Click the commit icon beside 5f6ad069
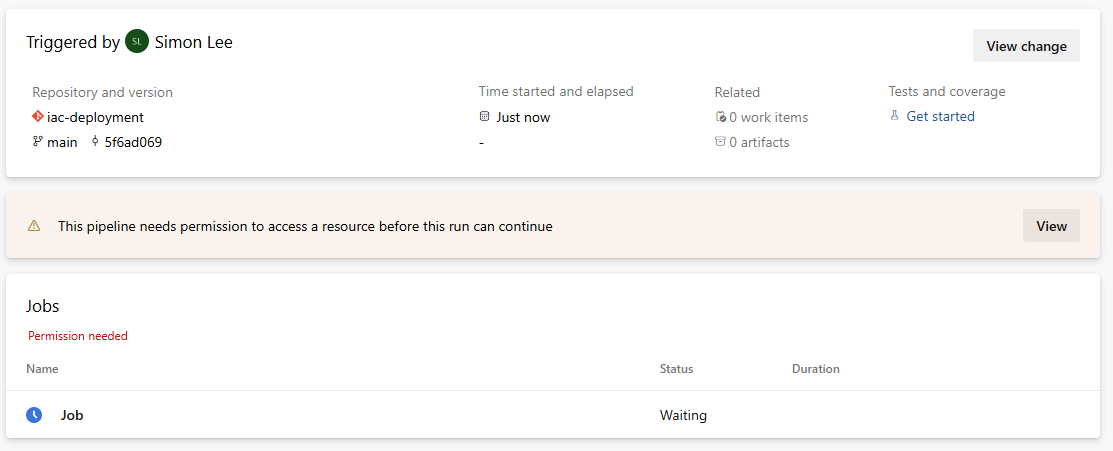This screenshot has width=1113, height=451. (x=95, y=142)
